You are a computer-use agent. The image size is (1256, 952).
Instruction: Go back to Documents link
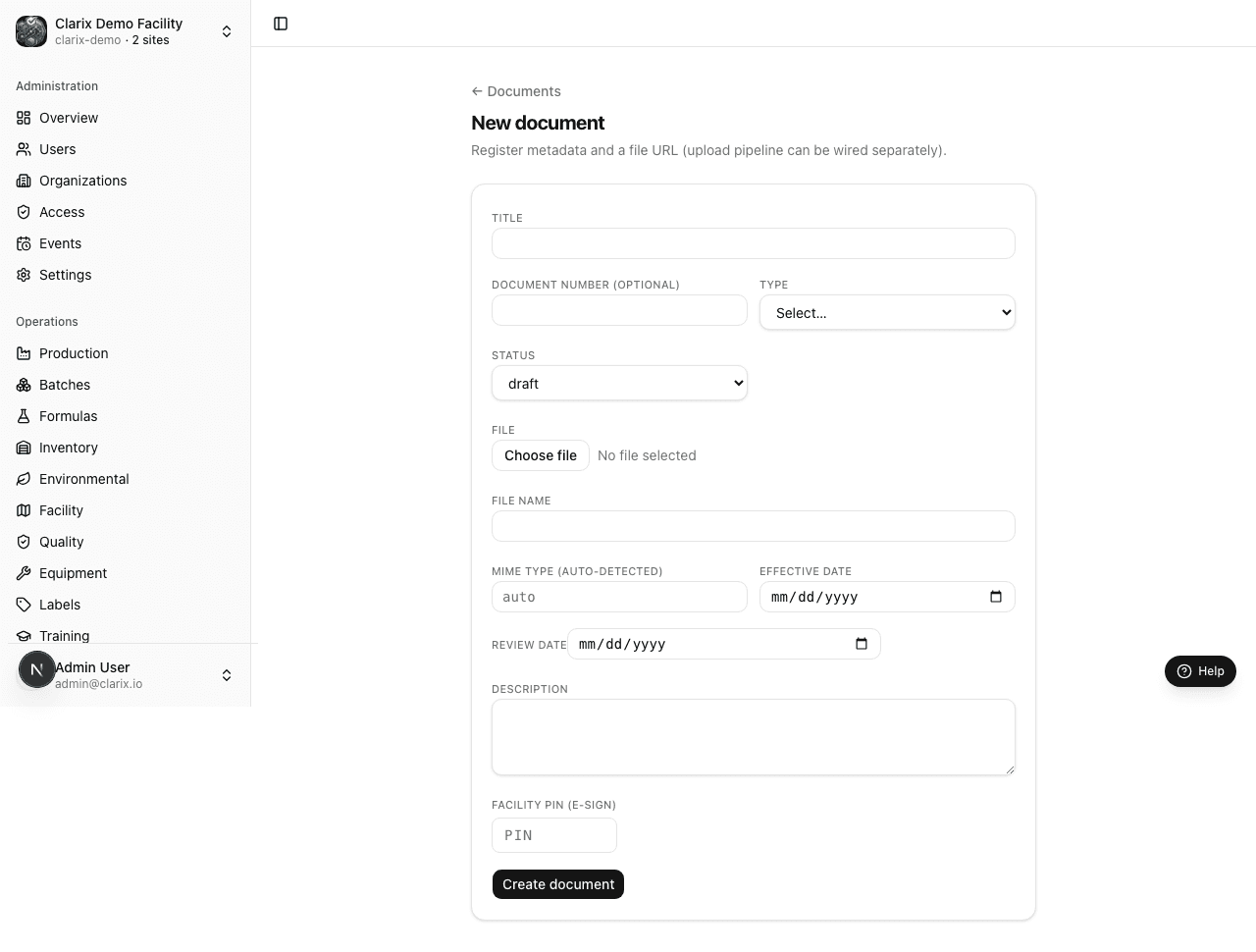coord(516,91)
